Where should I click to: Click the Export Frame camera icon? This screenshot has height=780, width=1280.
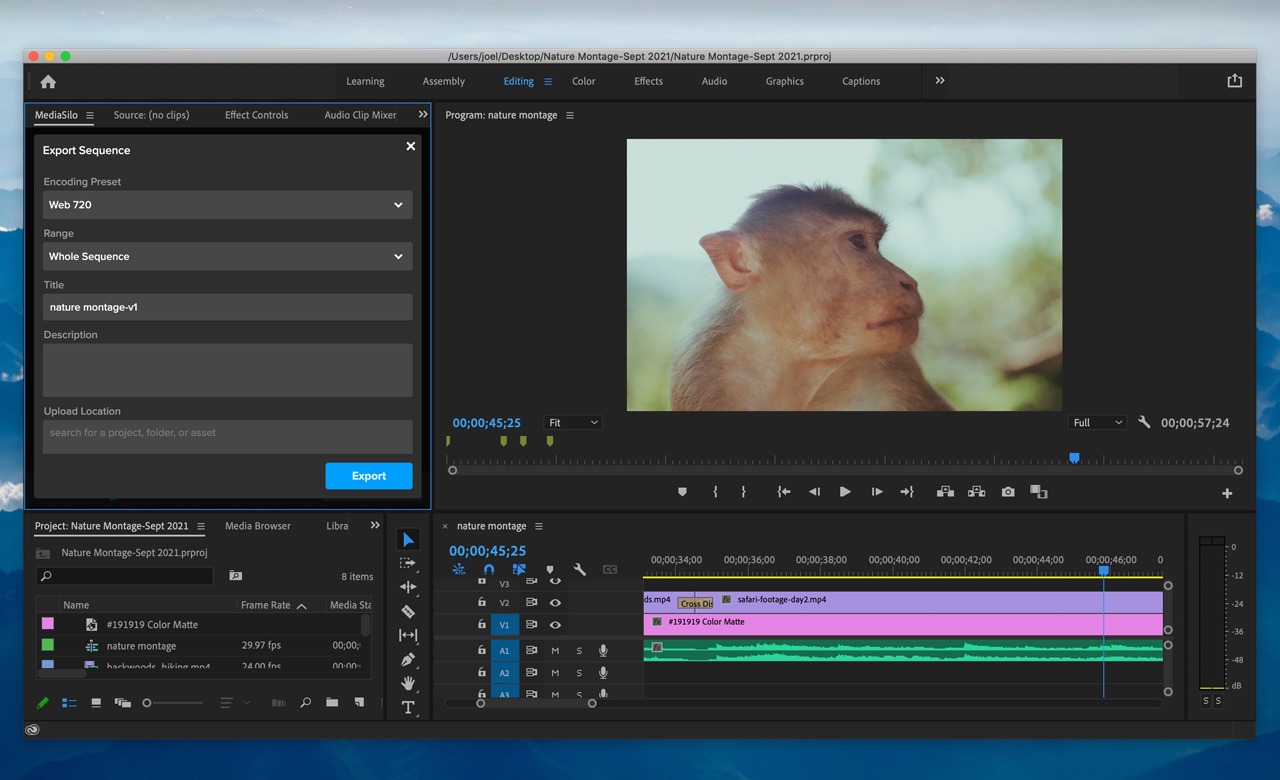click(x=1008, y=492)
